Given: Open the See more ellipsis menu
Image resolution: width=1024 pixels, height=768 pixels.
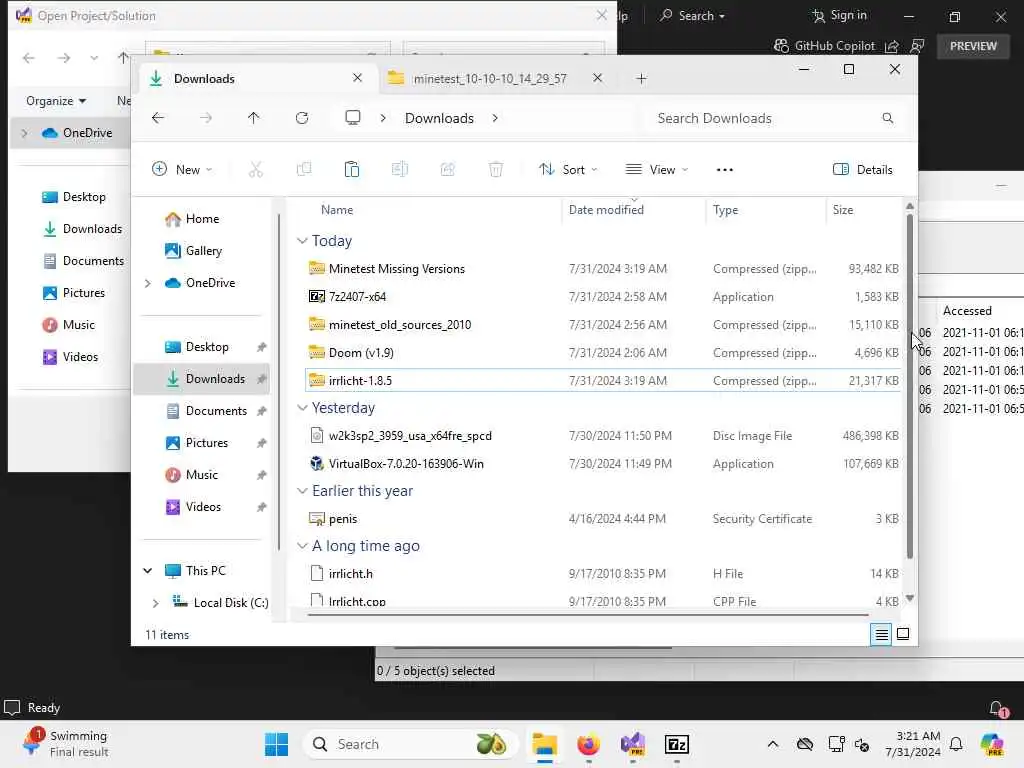Looking at the screenshot, I should click(x=724, y=170).
